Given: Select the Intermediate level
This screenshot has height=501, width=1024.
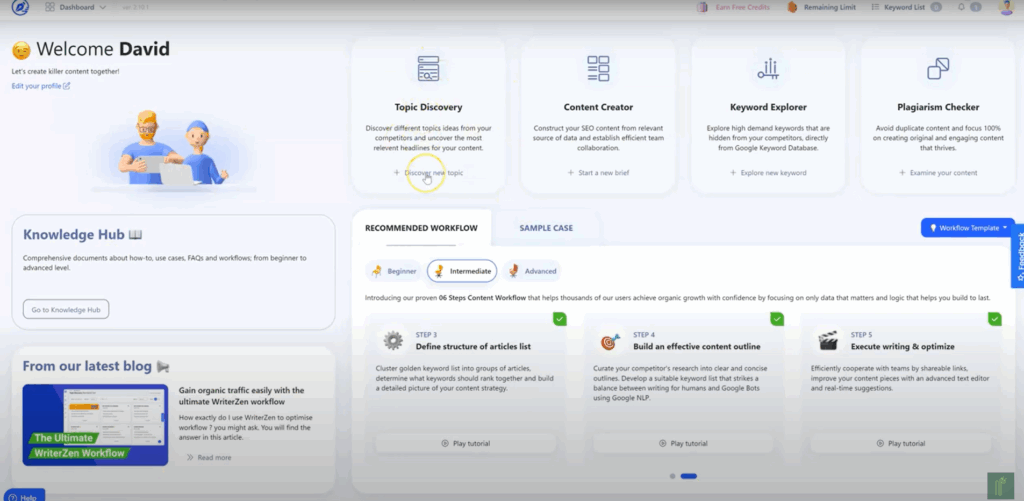Looking at the screenshot, I should tap(462, 271).
